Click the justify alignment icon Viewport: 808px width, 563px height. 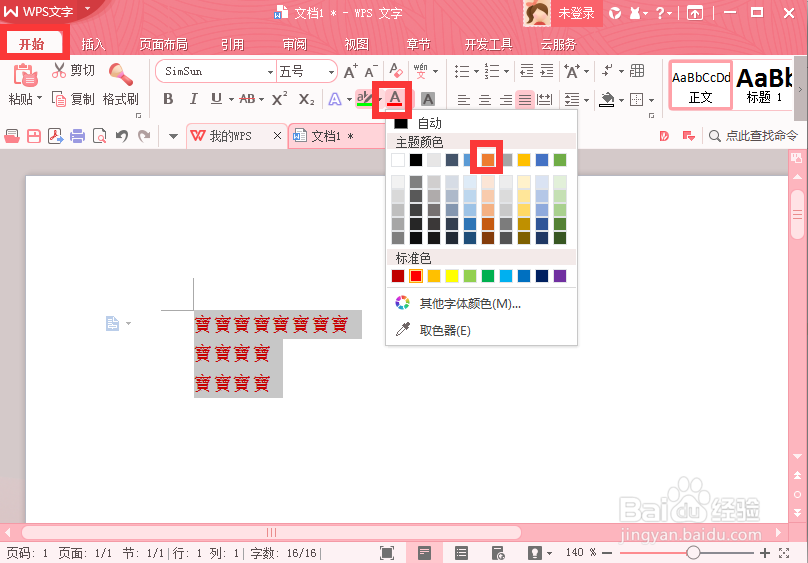(525, 99)
